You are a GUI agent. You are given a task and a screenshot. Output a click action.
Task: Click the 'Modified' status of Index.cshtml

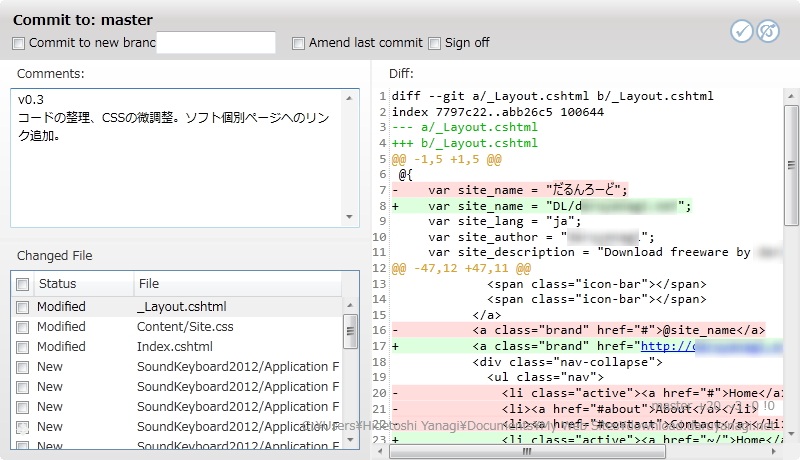click(61, 347)
